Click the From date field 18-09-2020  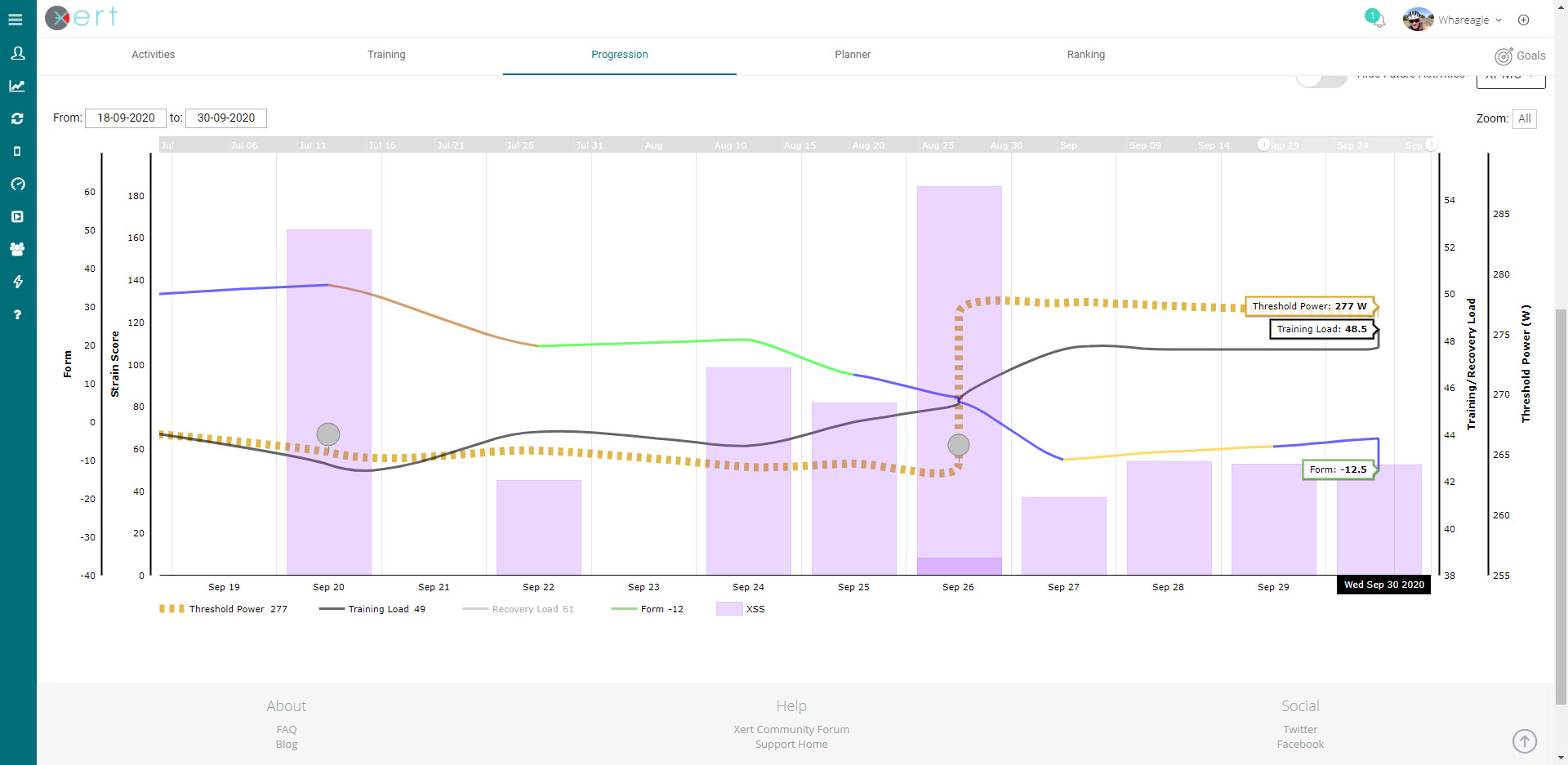(125, 118)
